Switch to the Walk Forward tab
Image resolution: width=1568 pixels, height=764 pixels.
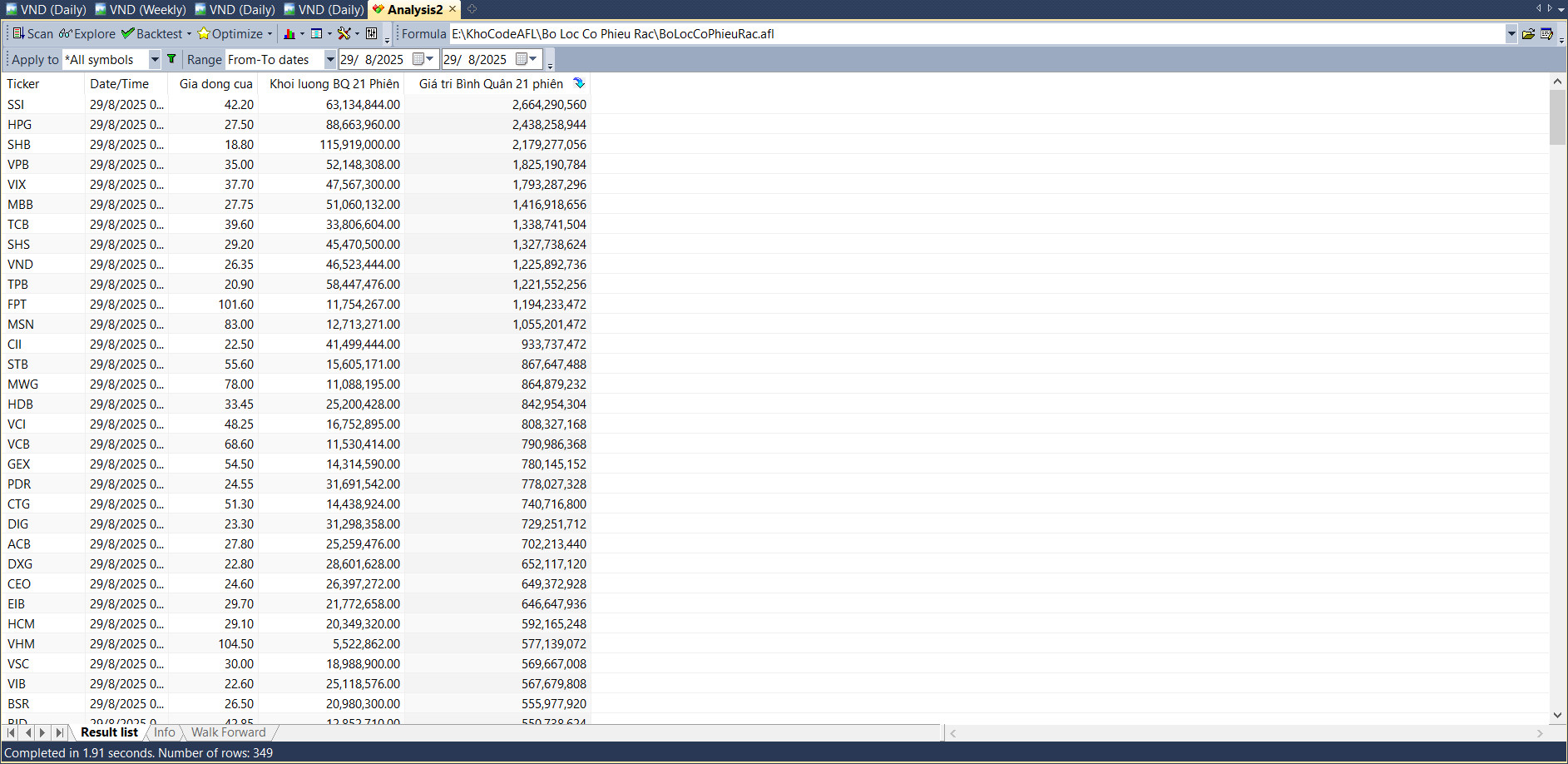[228, 732]
